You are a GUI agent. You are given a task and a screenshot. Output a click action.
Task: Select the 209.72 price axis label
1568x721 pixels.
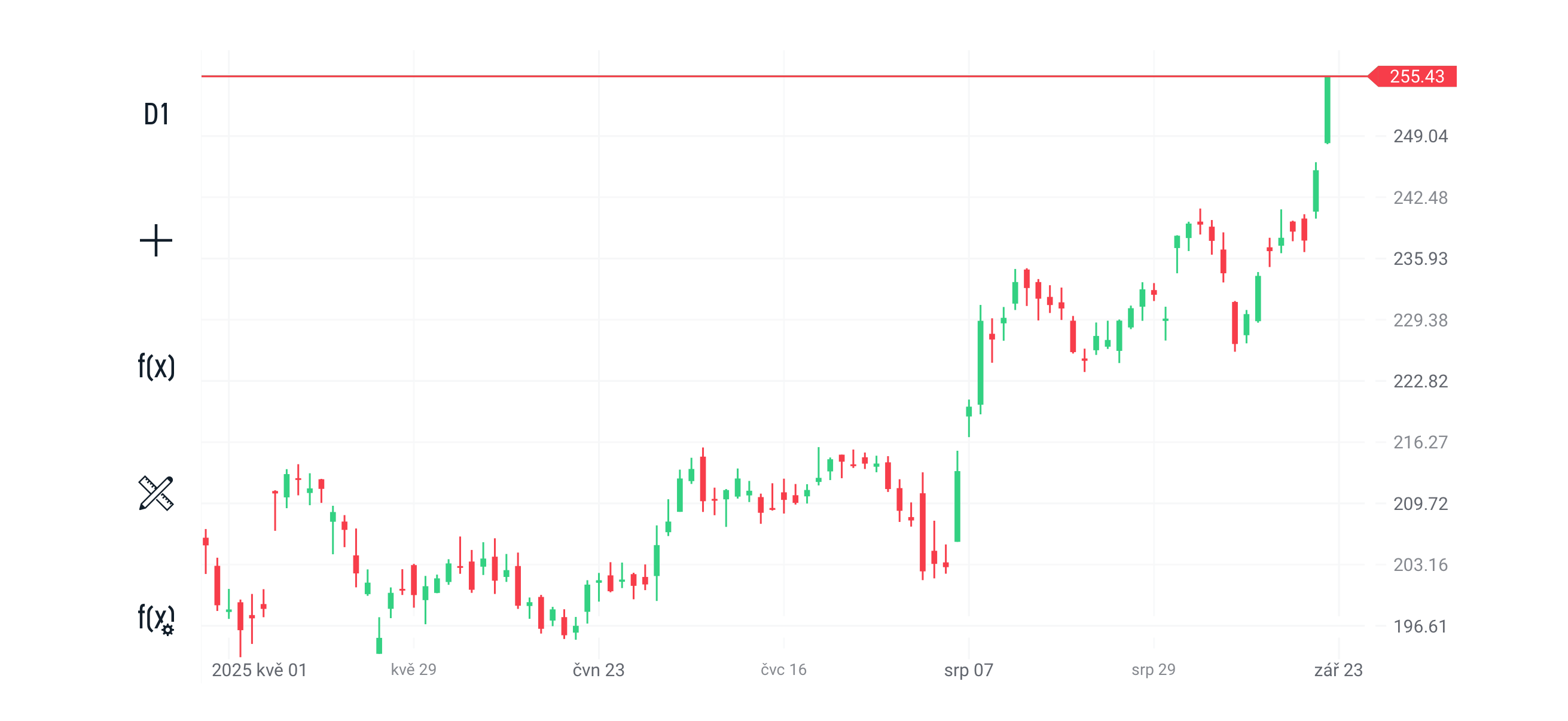(x=1420, y=504)
